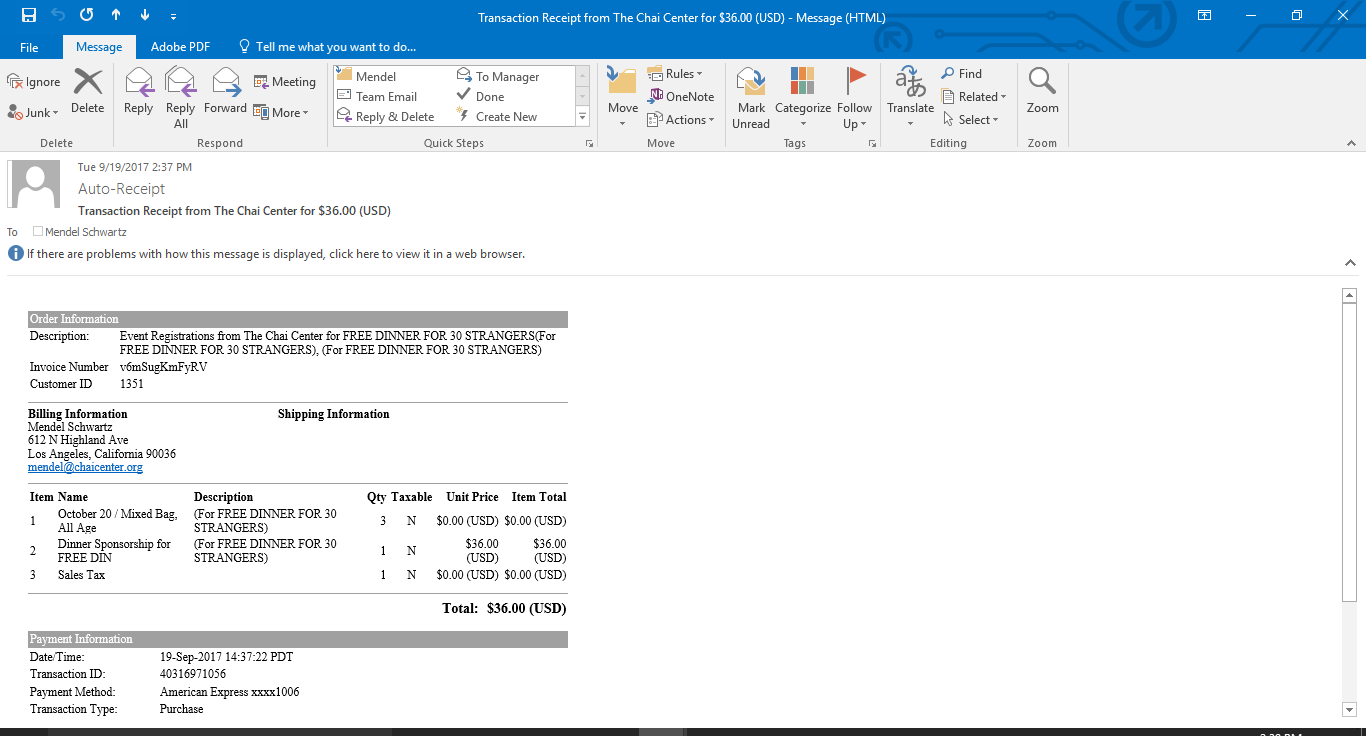Open the File tab
This screenshot has width=1366, height=736.
click(29, 47)
